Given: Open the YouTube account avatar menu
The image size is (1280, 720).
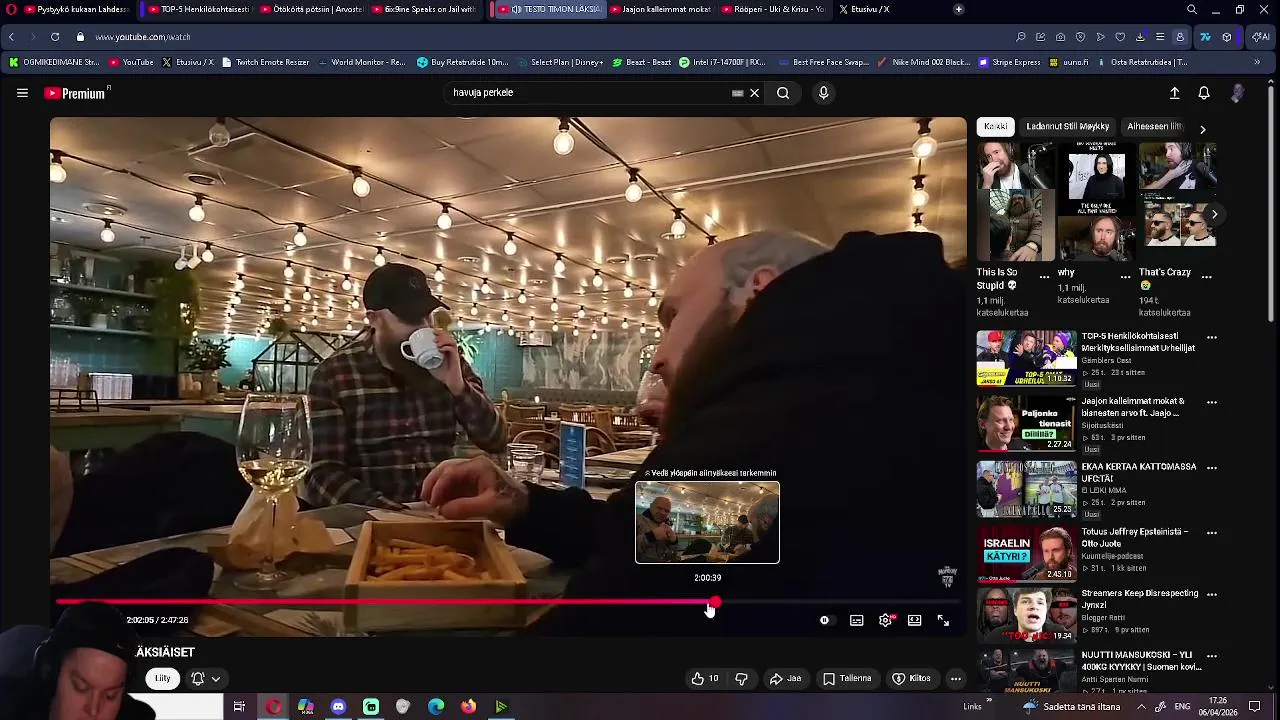Looking at the screenshot, I should click(x=1238, y=93).
